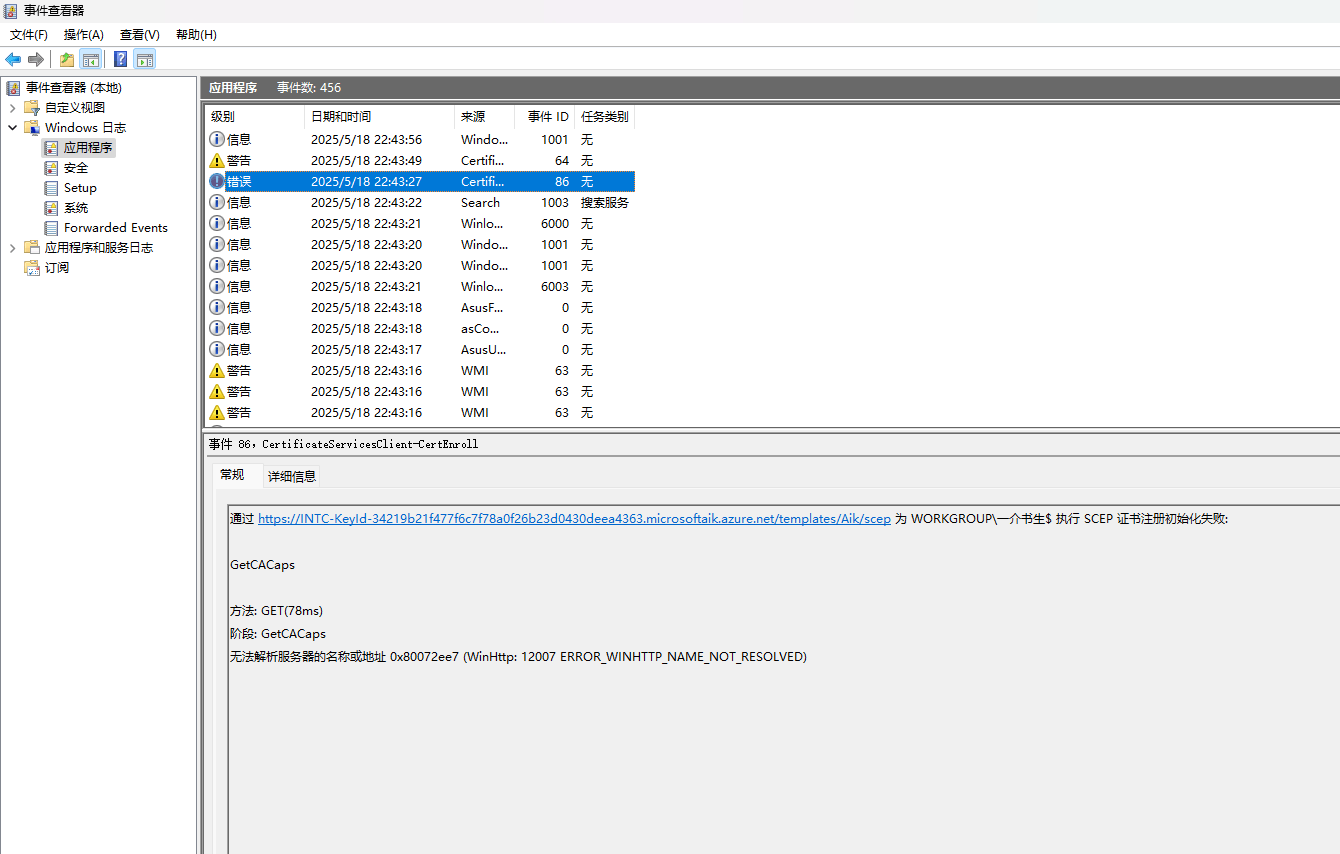Sort by the 级别 column header
This screenshot has width=1340, height=854.
tap(254, 117)
